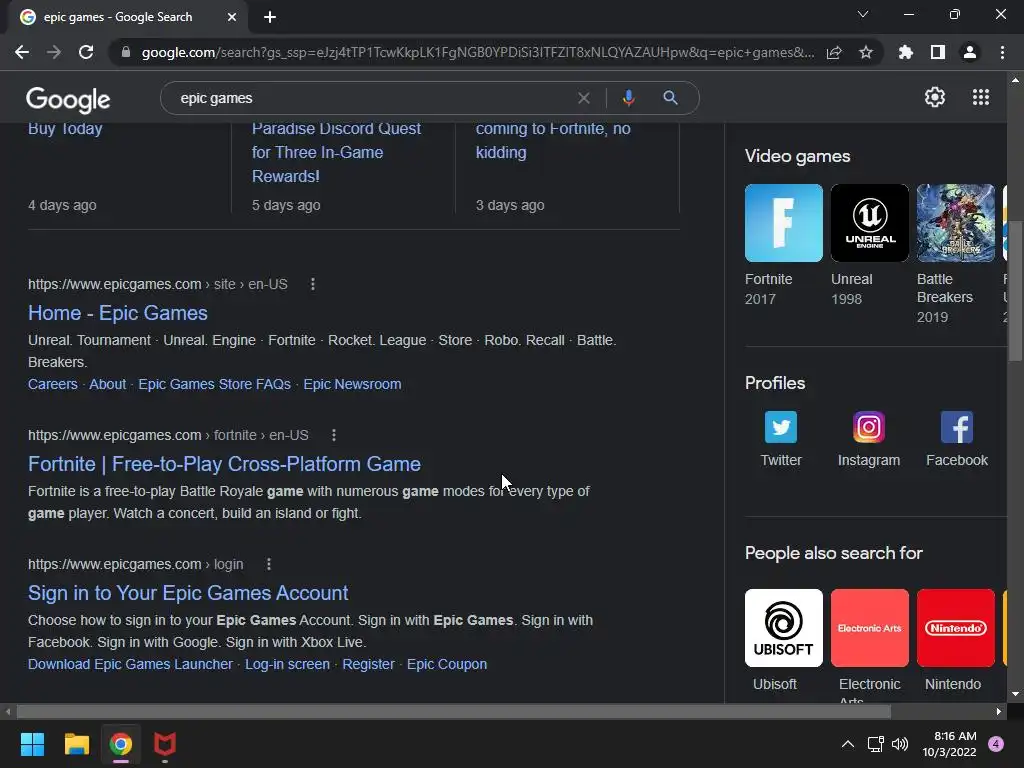Click the vertical page scrollbar thumb
Screen dimensions: 1024x768
coord(1014,291)
